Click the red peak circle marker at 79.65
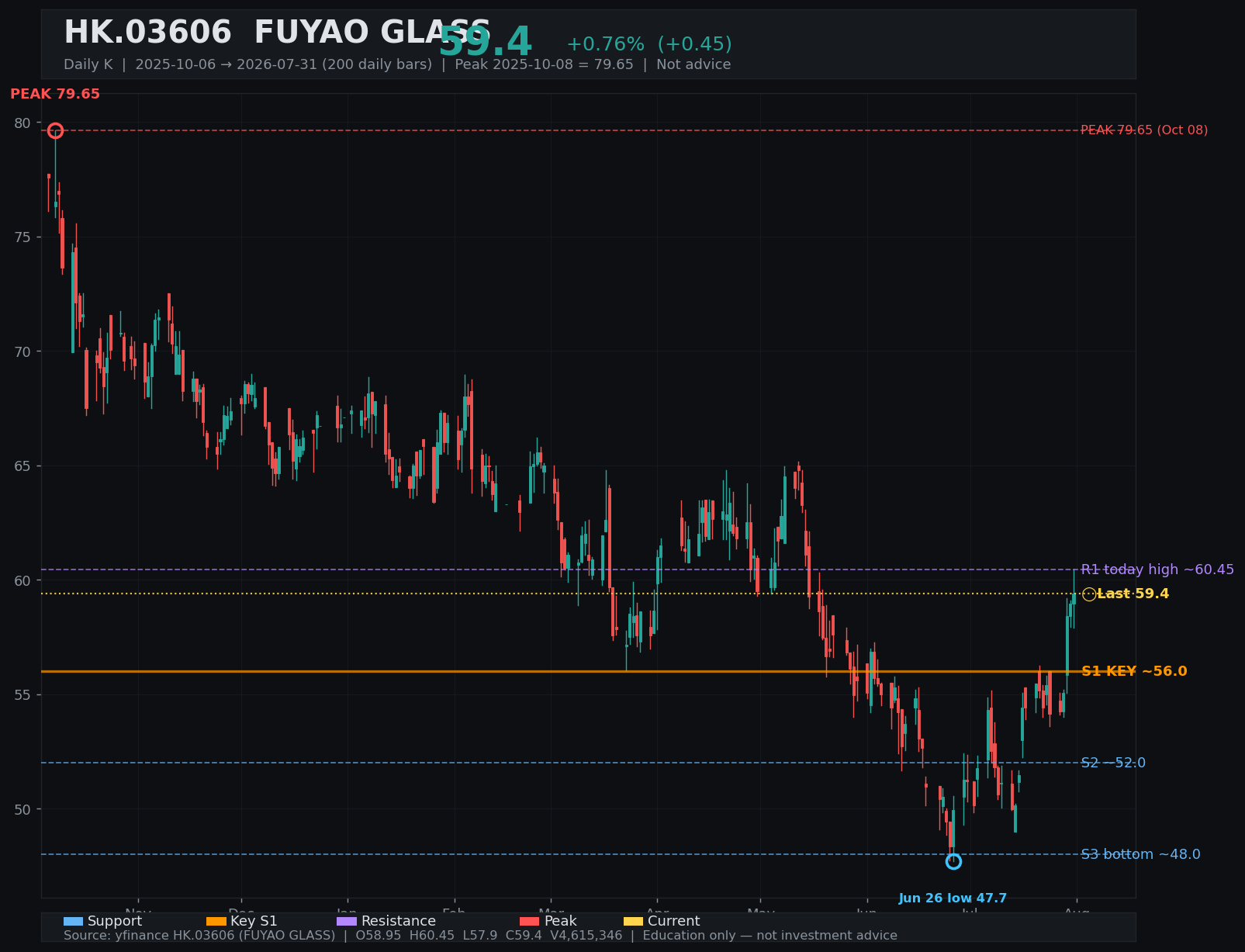The height and width of the screenshot is (952, 1245). (55, 130)
